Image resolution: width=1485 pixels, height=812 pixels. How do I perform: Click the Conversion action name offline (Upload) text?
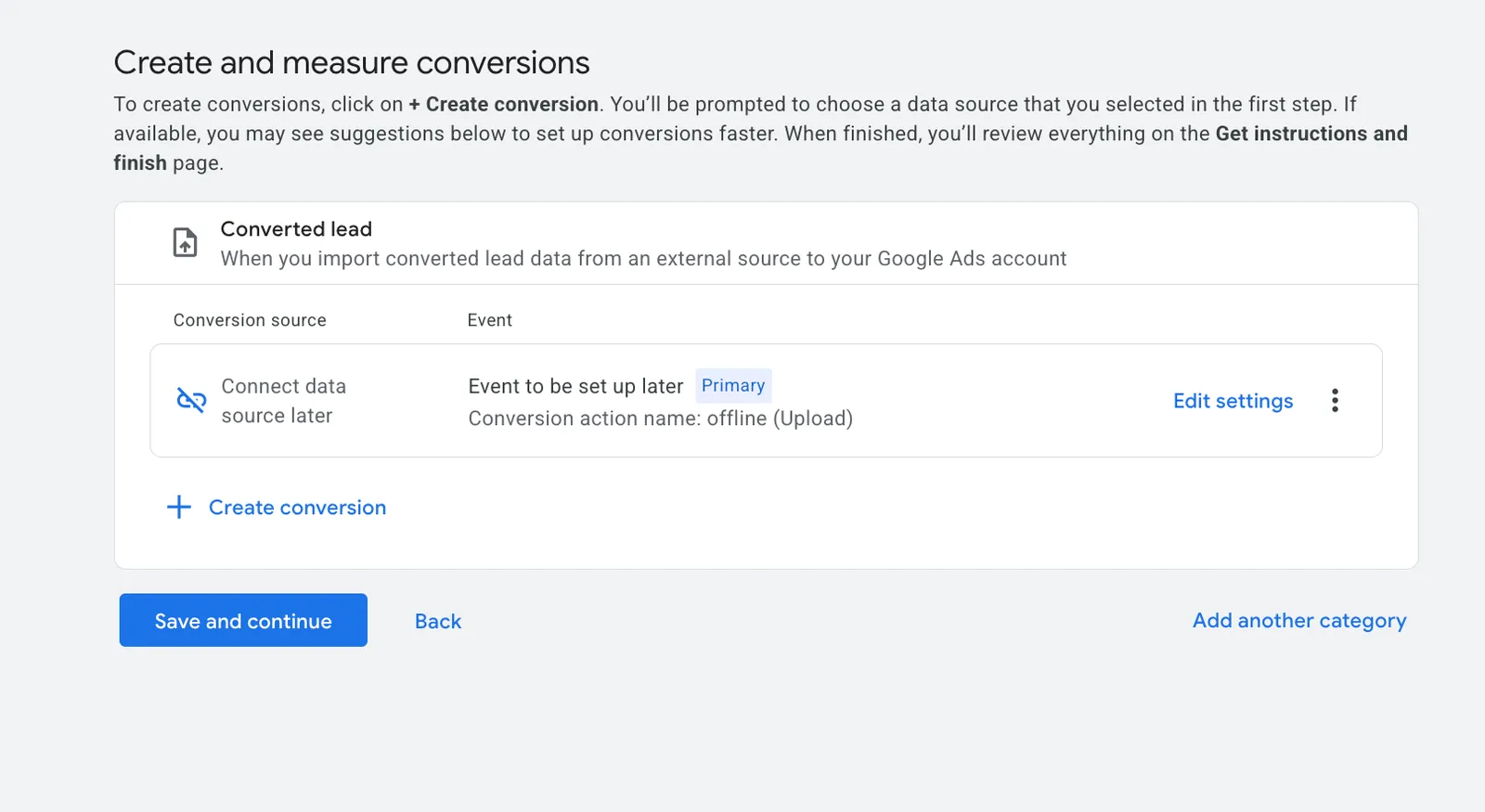pos(660,419)
